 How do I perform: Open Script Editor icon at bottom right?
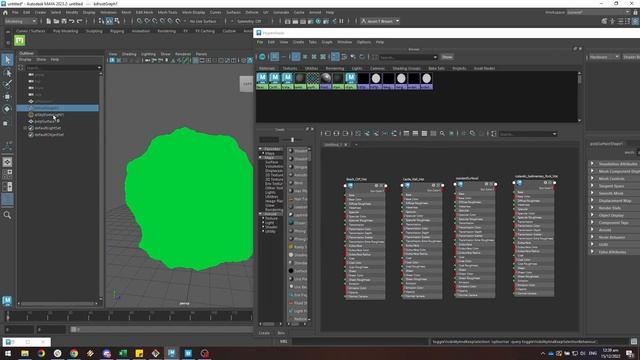(634, 342)
